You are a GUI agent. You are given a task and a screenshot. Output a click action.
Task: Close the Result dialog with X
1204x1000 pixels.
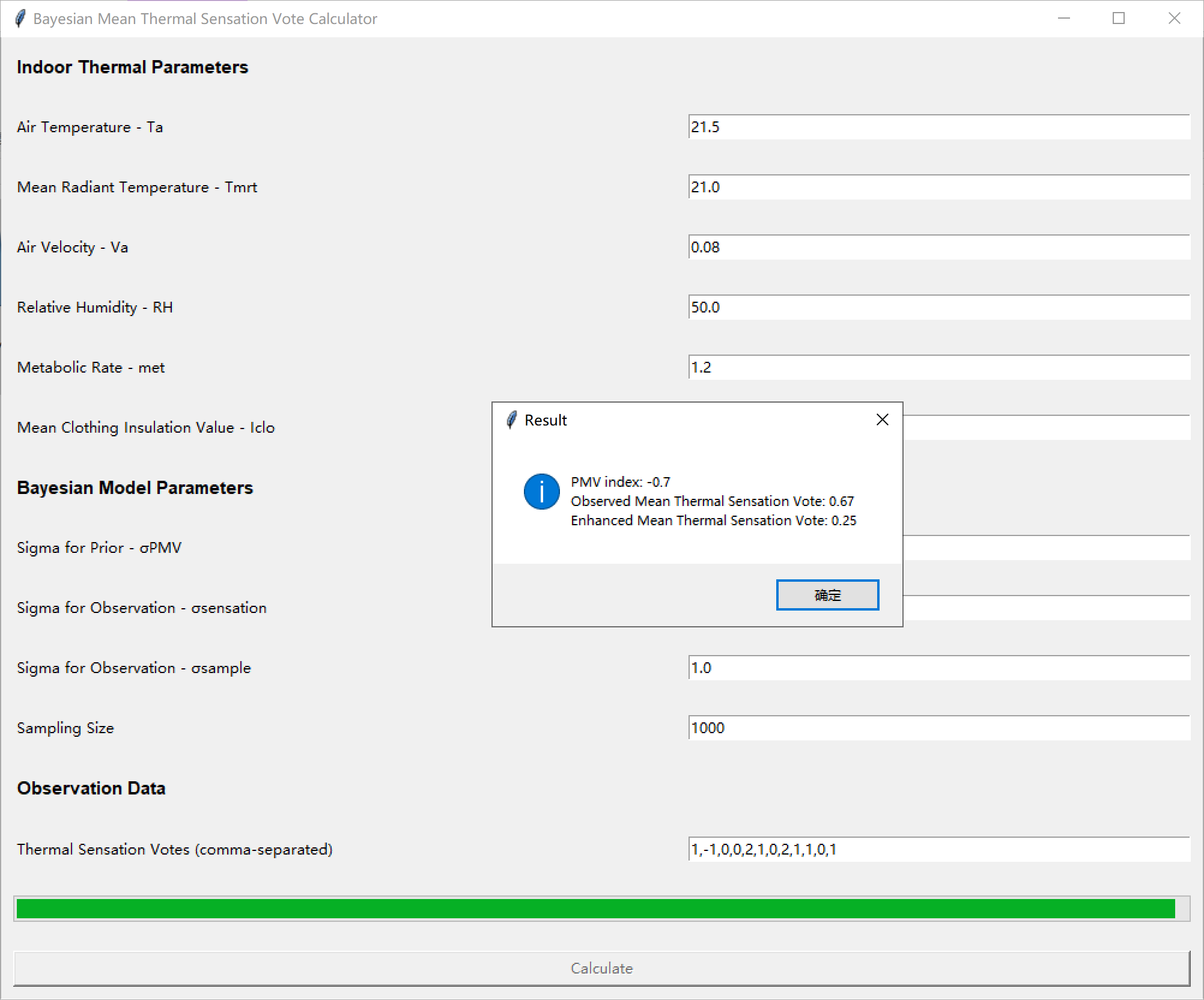pos(882,419)
